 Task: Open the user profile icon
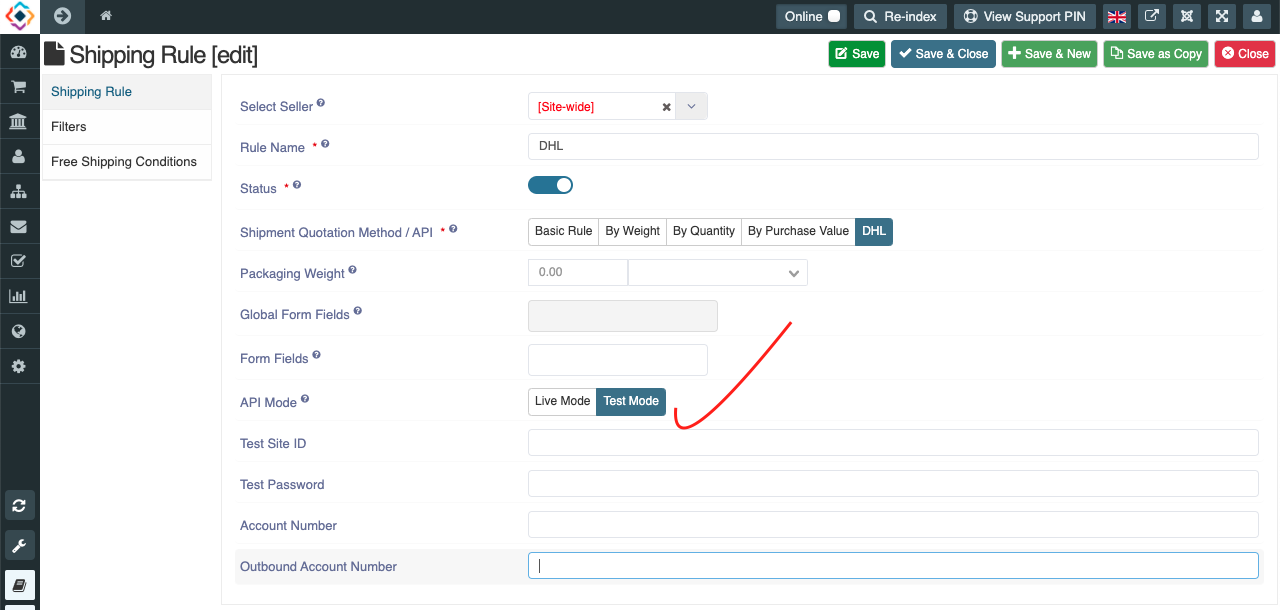coord(1255,16)
